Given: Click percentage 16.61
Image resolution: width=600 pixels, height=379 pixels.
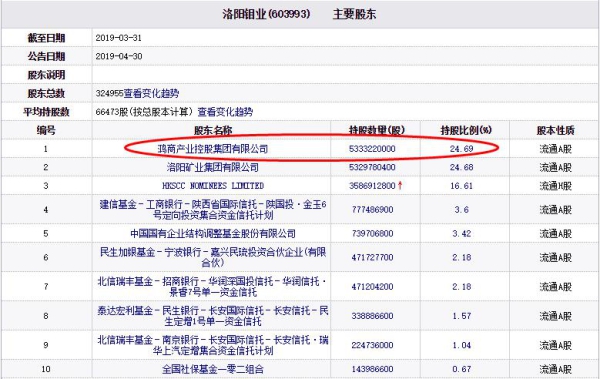Looking at the screenshot, I should [461, 186].
